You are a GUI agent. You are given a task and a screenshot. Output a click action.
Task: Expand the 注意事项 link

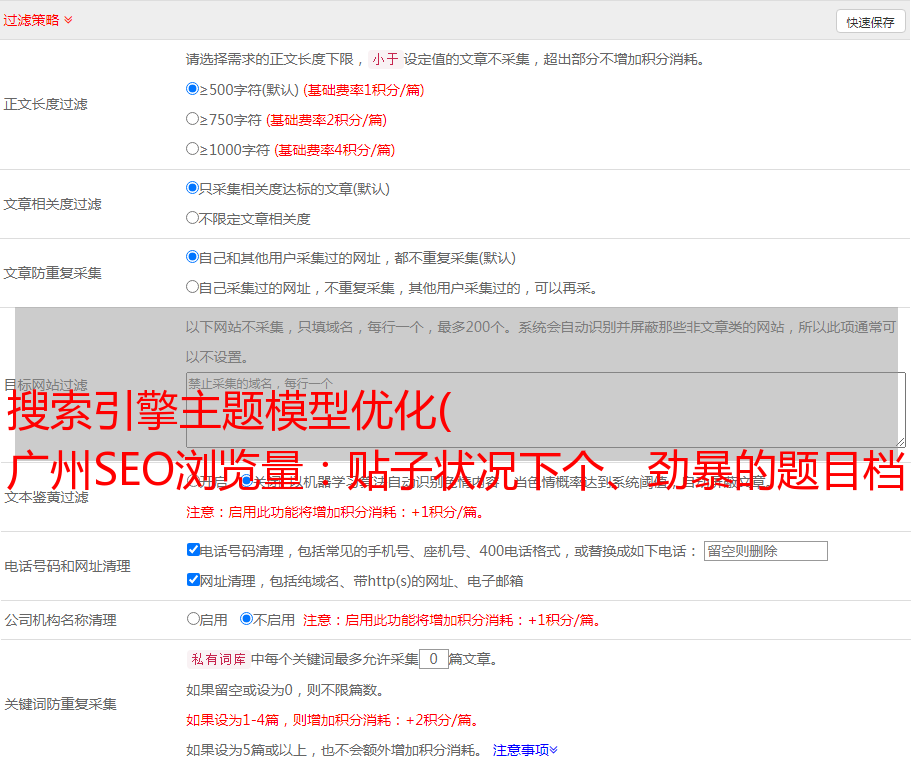pyautogui.click(x=525, y=750)
